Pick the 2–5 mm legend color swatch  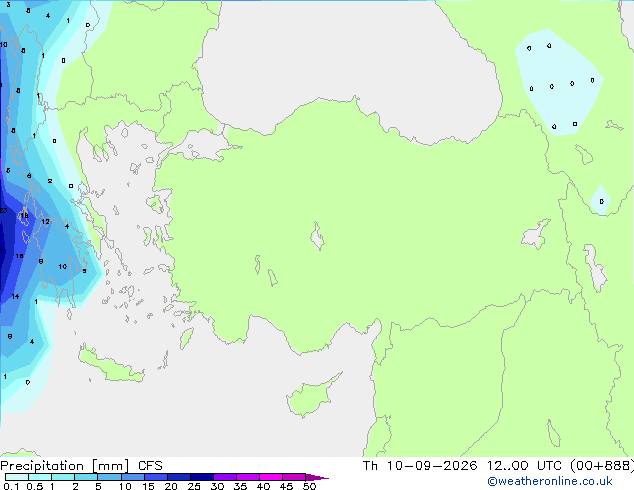86,477
